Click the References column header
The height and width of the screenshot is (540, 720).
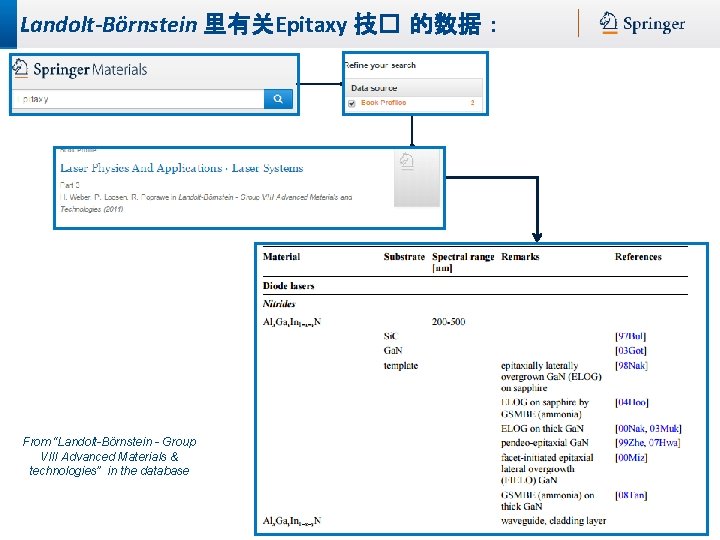tap(638, 257)
